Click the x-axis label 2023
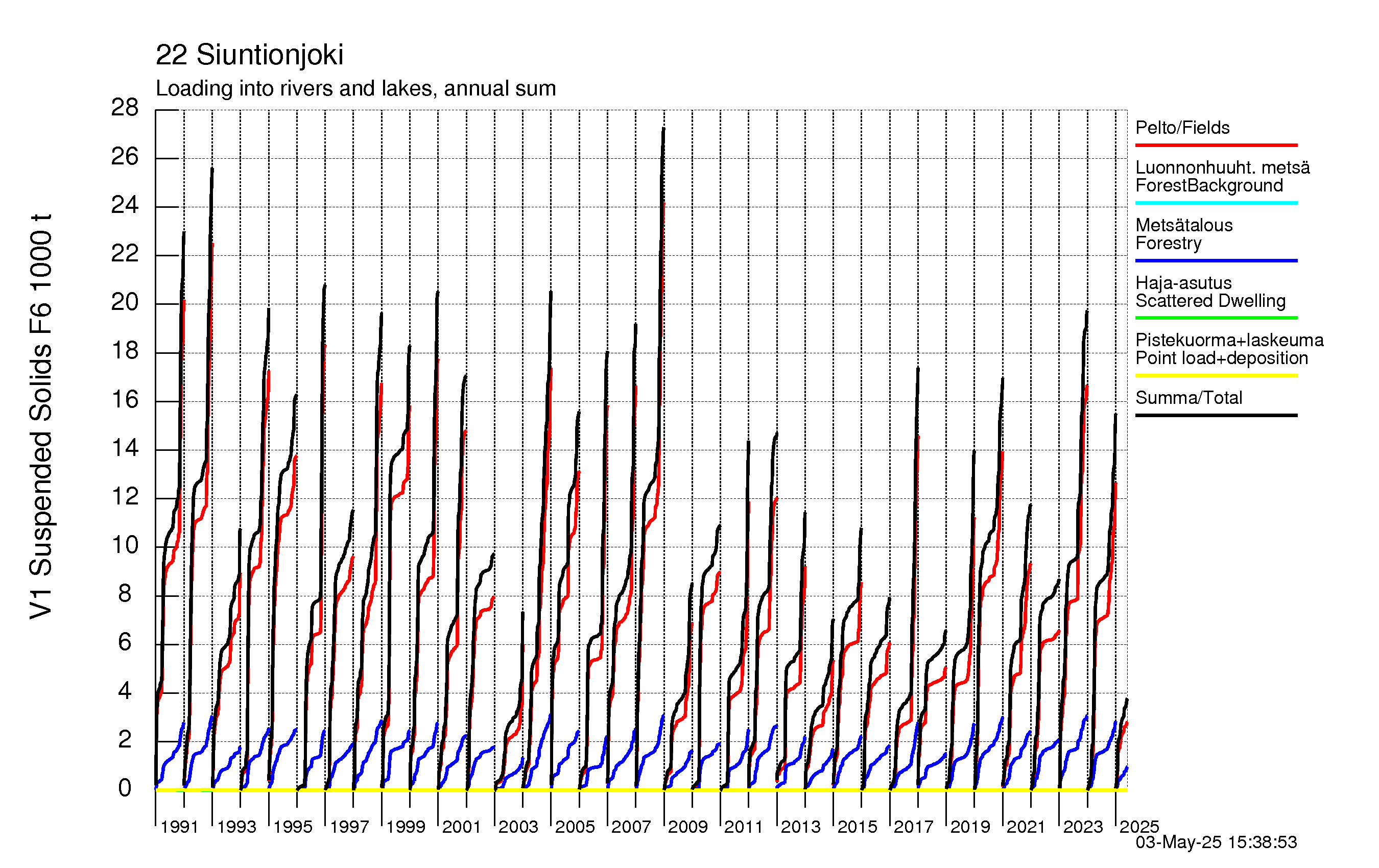Screen dimensions: 1379x868 1083,827
